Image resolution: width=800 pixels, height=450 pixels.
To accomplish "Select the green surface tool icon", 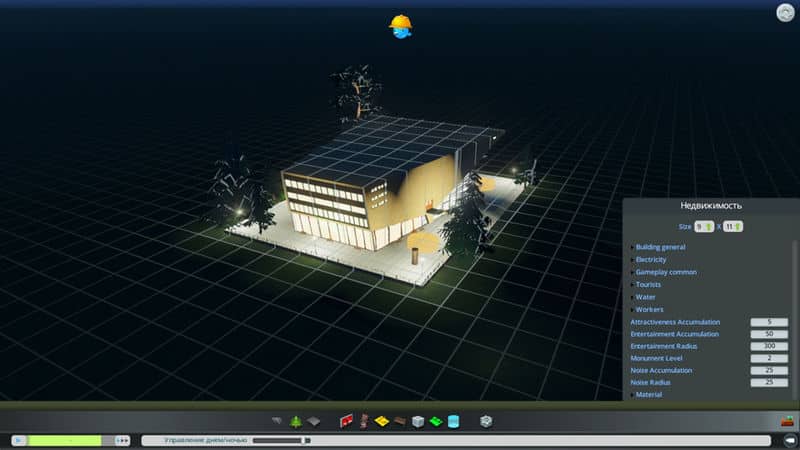I will pyautogui.click(x=435, y=421).
